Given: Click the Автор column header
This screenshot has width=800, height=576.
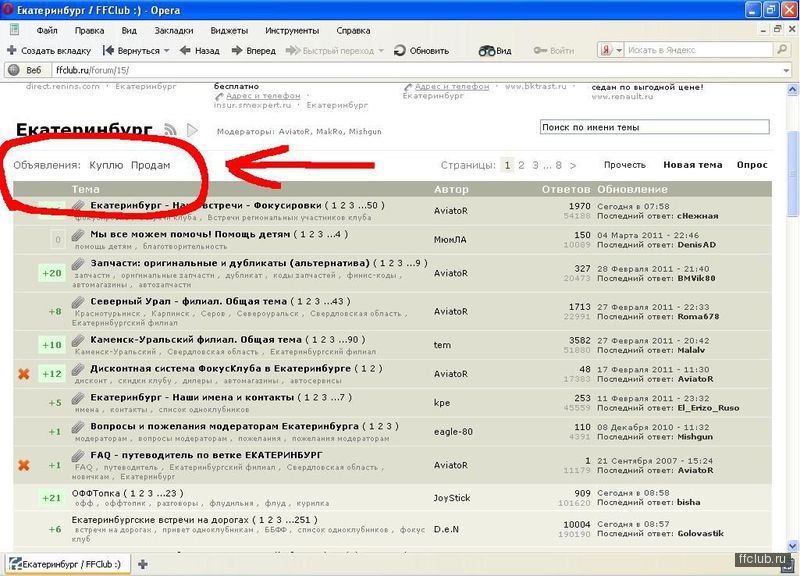Looking at the screenshot, I should pyautogui.click(x=451, y=189).
